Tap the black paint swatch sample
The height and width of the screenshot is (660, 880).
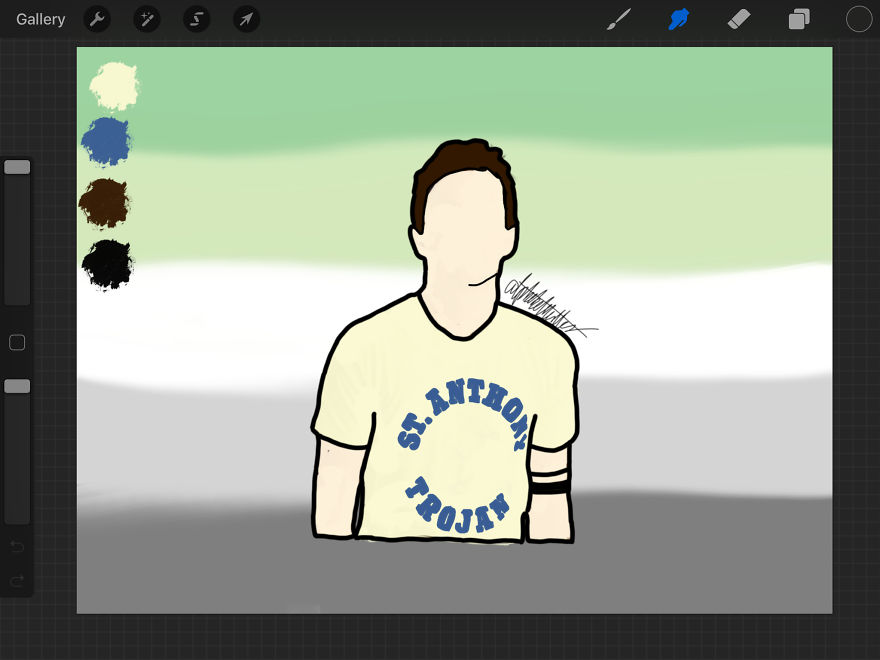point(106,265)
